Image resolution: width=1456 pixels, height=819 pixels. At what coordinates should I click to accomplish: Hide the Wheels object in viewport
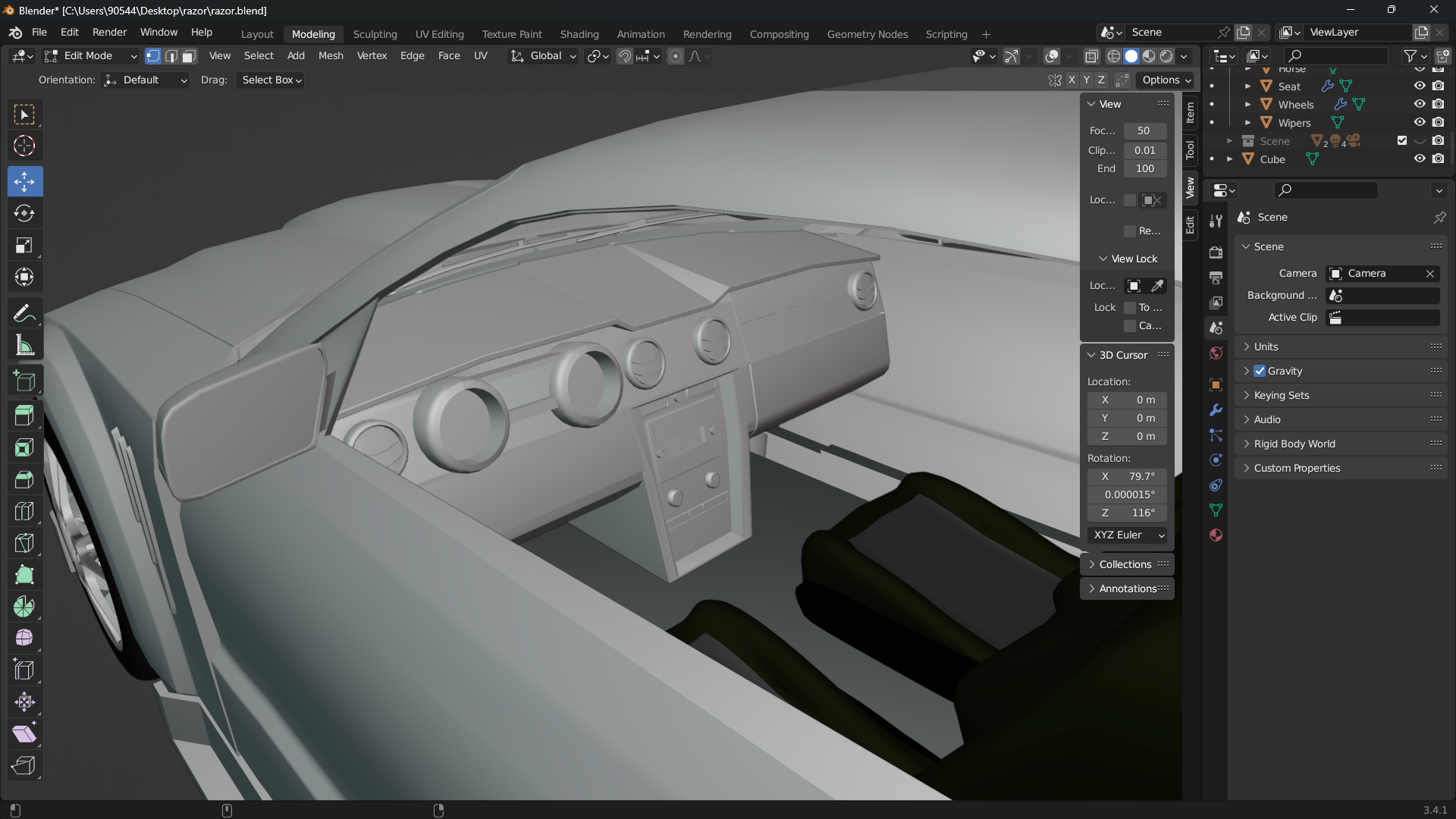pyautogui.click(x=1419, y=105)
